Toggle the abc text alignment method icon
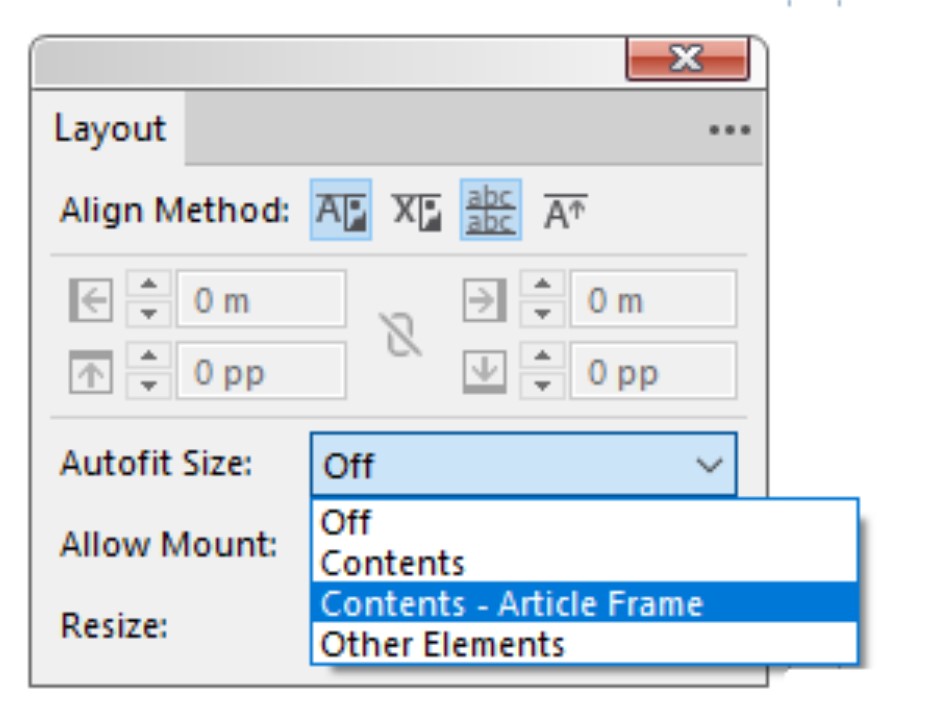Viewport: 935px width, 716px height. pos(490,210)
